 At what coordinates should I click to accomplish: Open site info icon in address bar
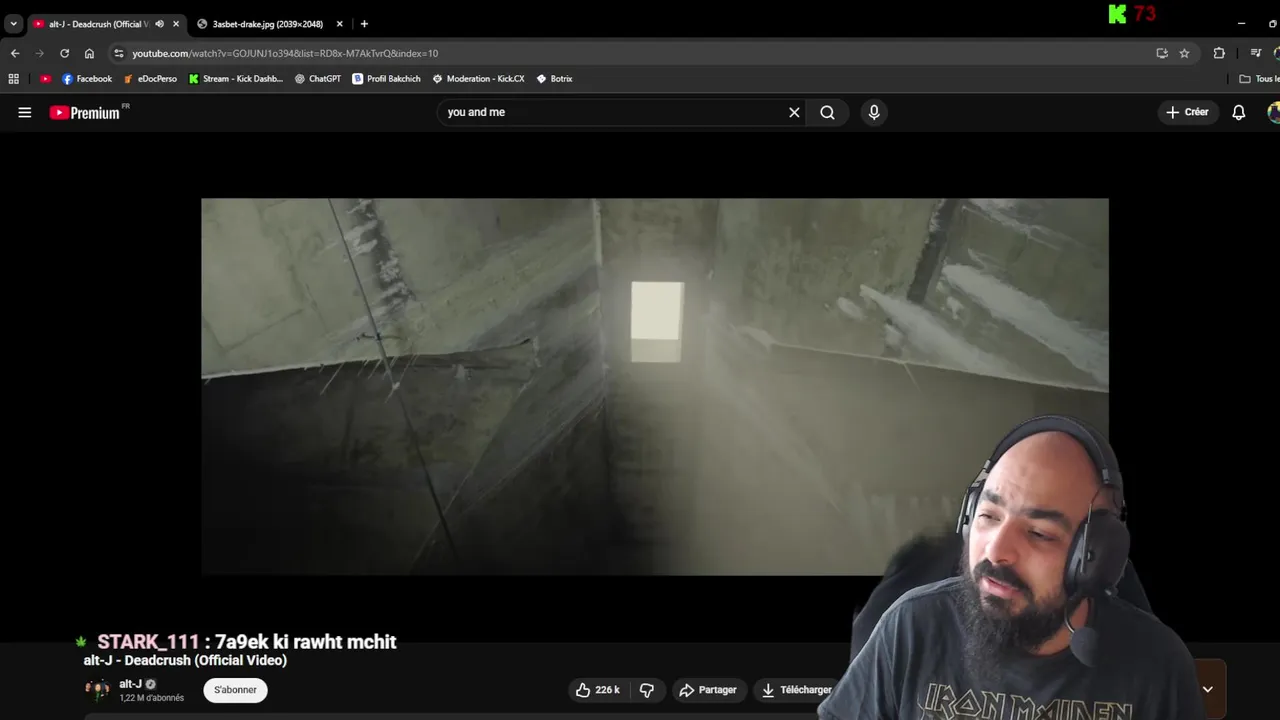tap(119, 53)
